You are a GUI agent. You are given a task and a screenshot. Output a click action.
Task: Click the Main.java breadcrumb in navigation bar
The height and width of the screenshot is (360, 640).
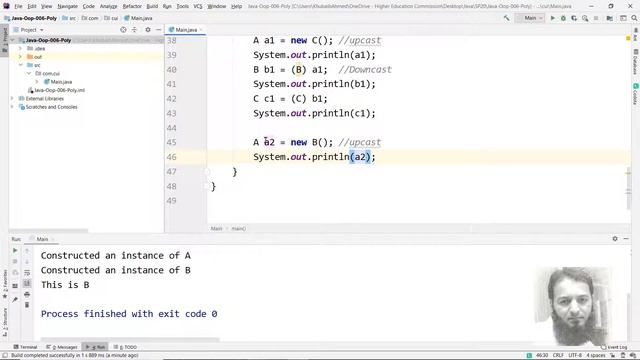point(138,18)
